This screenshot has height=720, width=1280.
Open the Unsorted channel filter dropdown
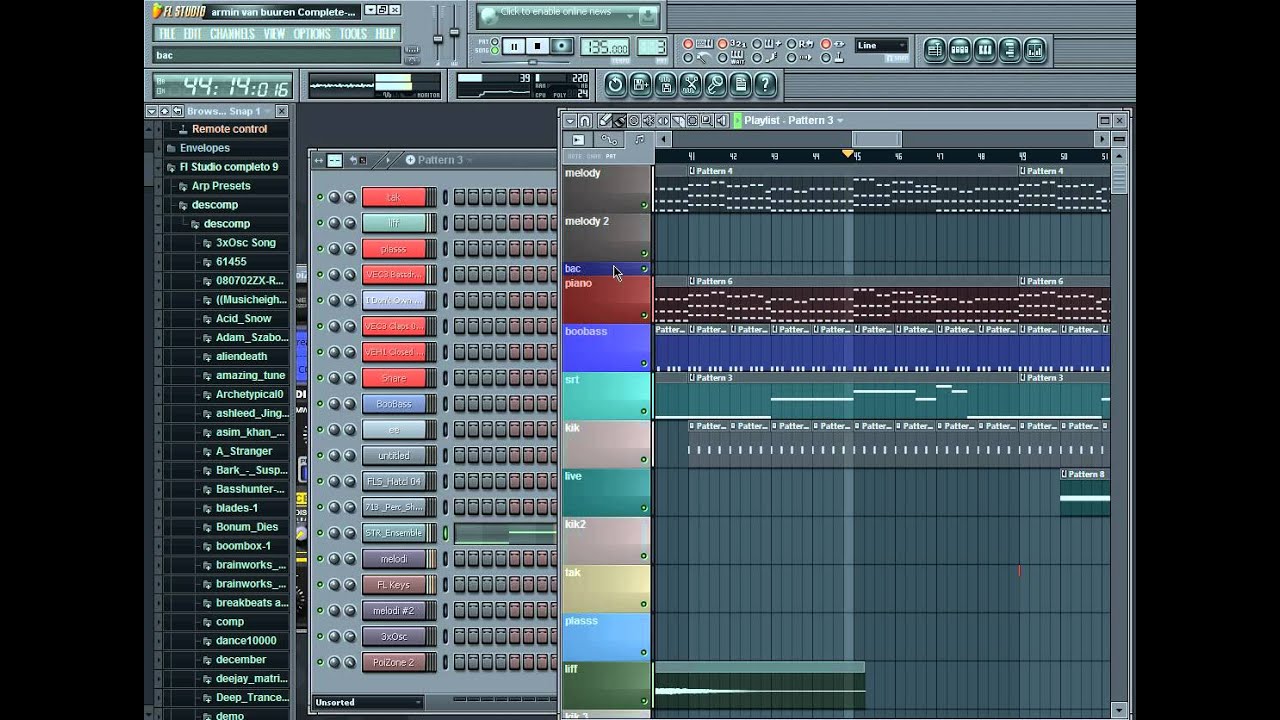[x=368, y=702]
